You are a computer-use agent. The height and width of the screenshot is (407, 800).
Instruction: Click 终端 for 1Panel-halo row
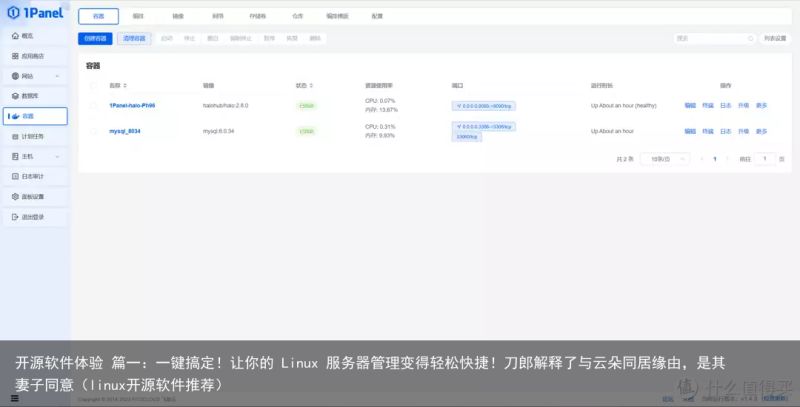point(708,106)
